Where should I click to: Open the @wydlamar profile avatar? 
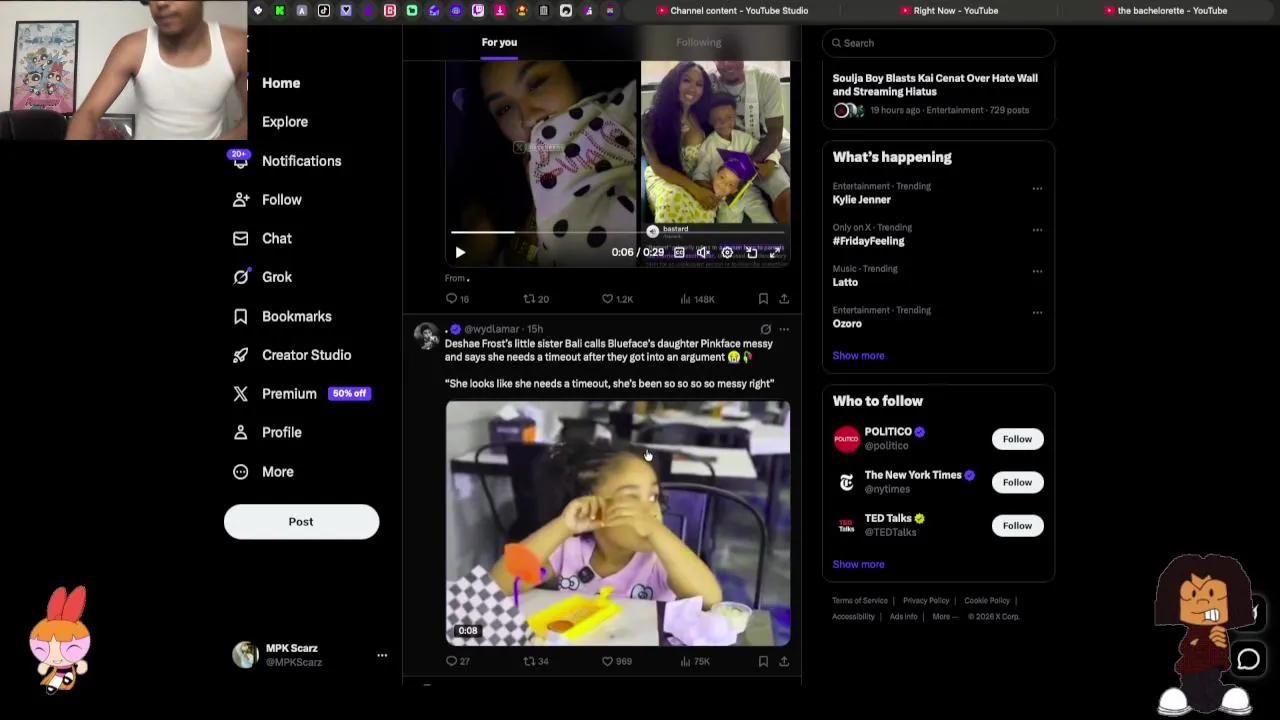(x=427, y=335)
